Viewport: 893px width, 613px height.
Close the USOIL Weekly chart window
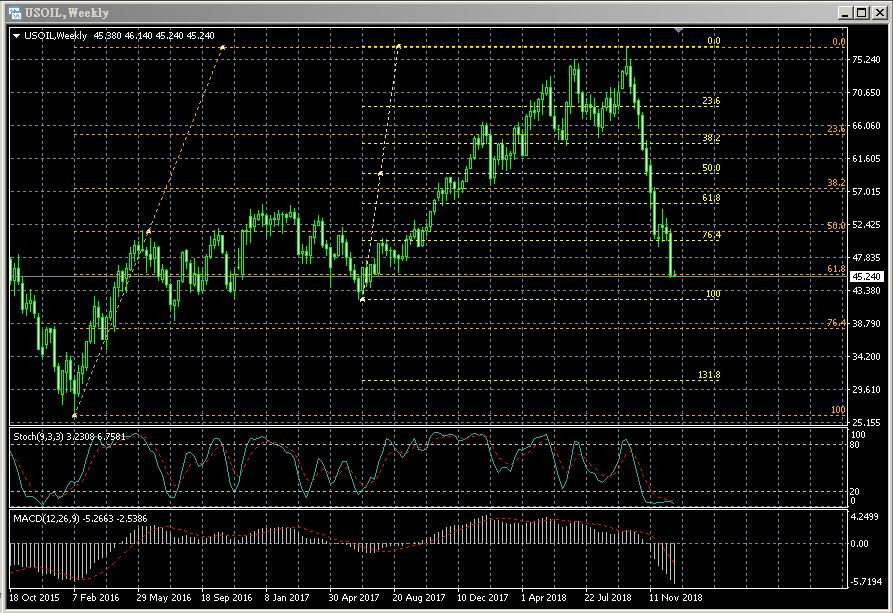click(878, 12)
